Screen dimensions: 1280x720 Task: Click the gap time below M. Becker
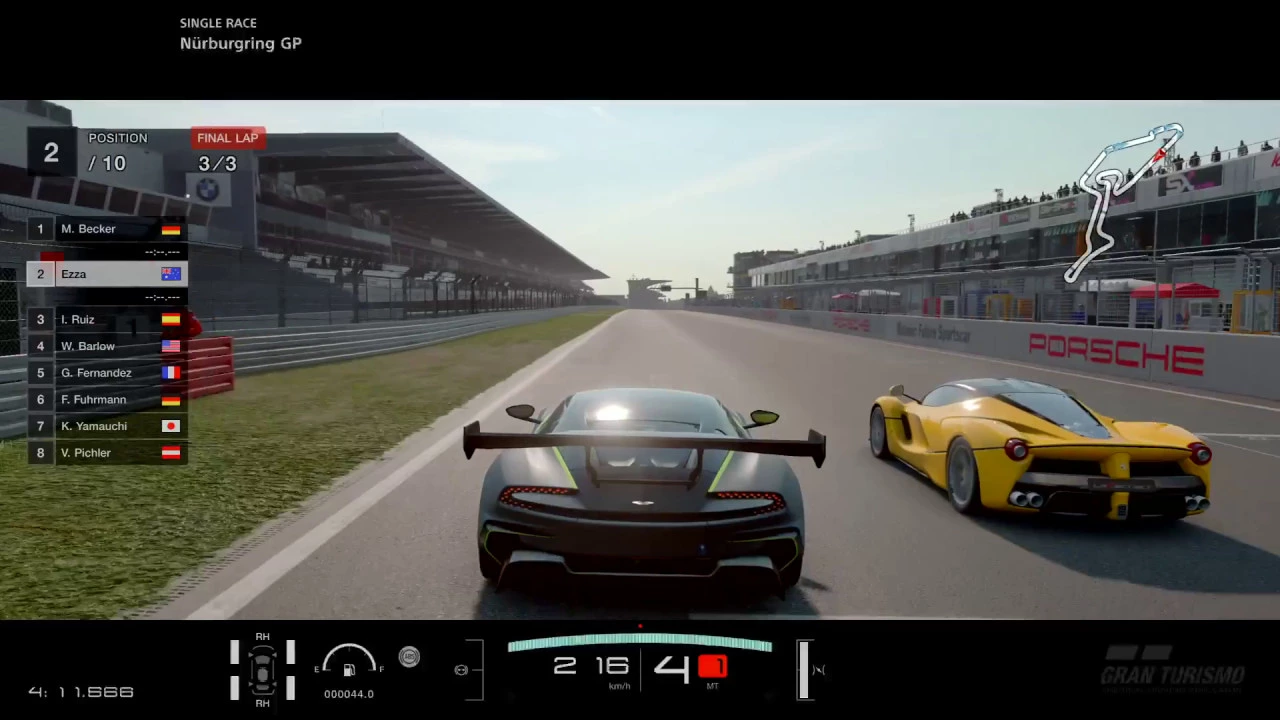tap(162, 252)
